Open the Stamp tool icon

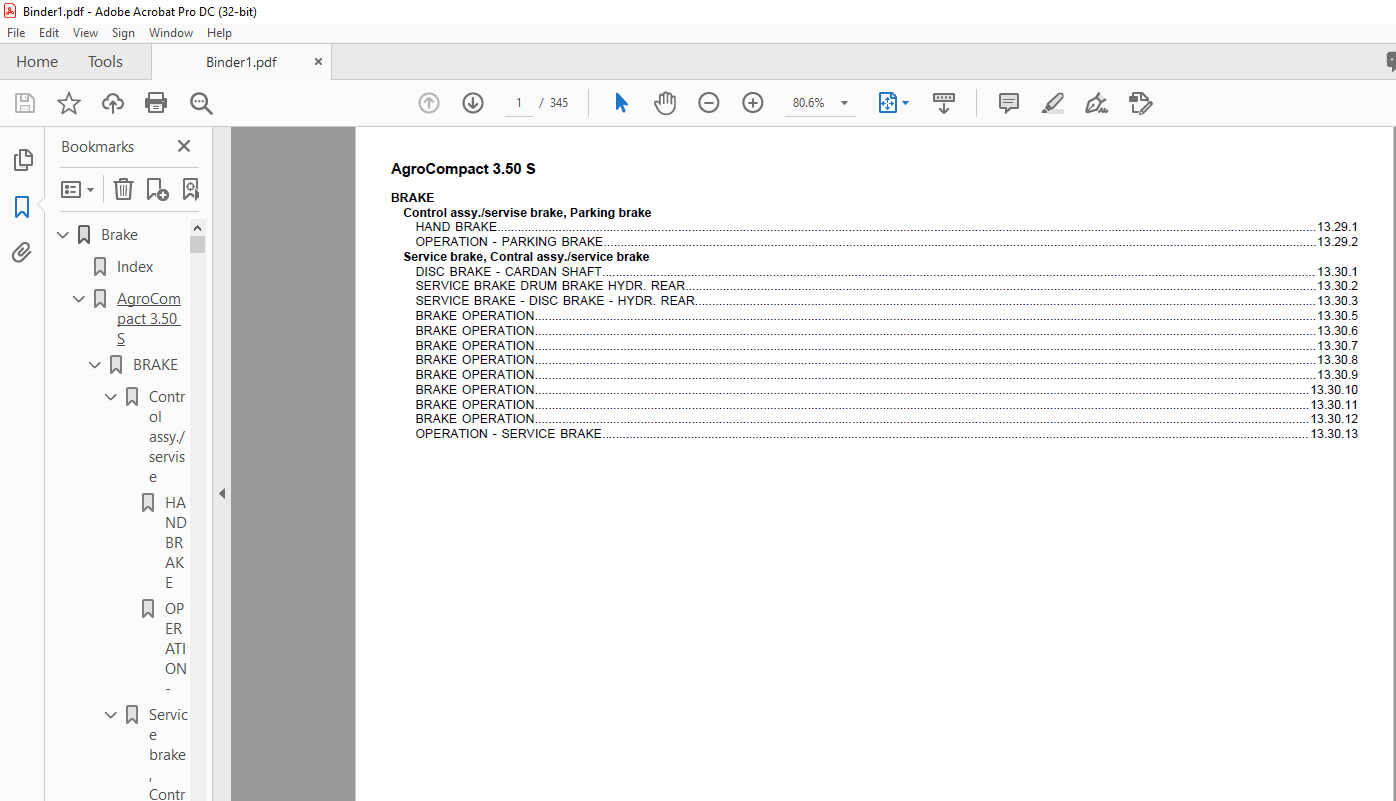pos(1141,103)
